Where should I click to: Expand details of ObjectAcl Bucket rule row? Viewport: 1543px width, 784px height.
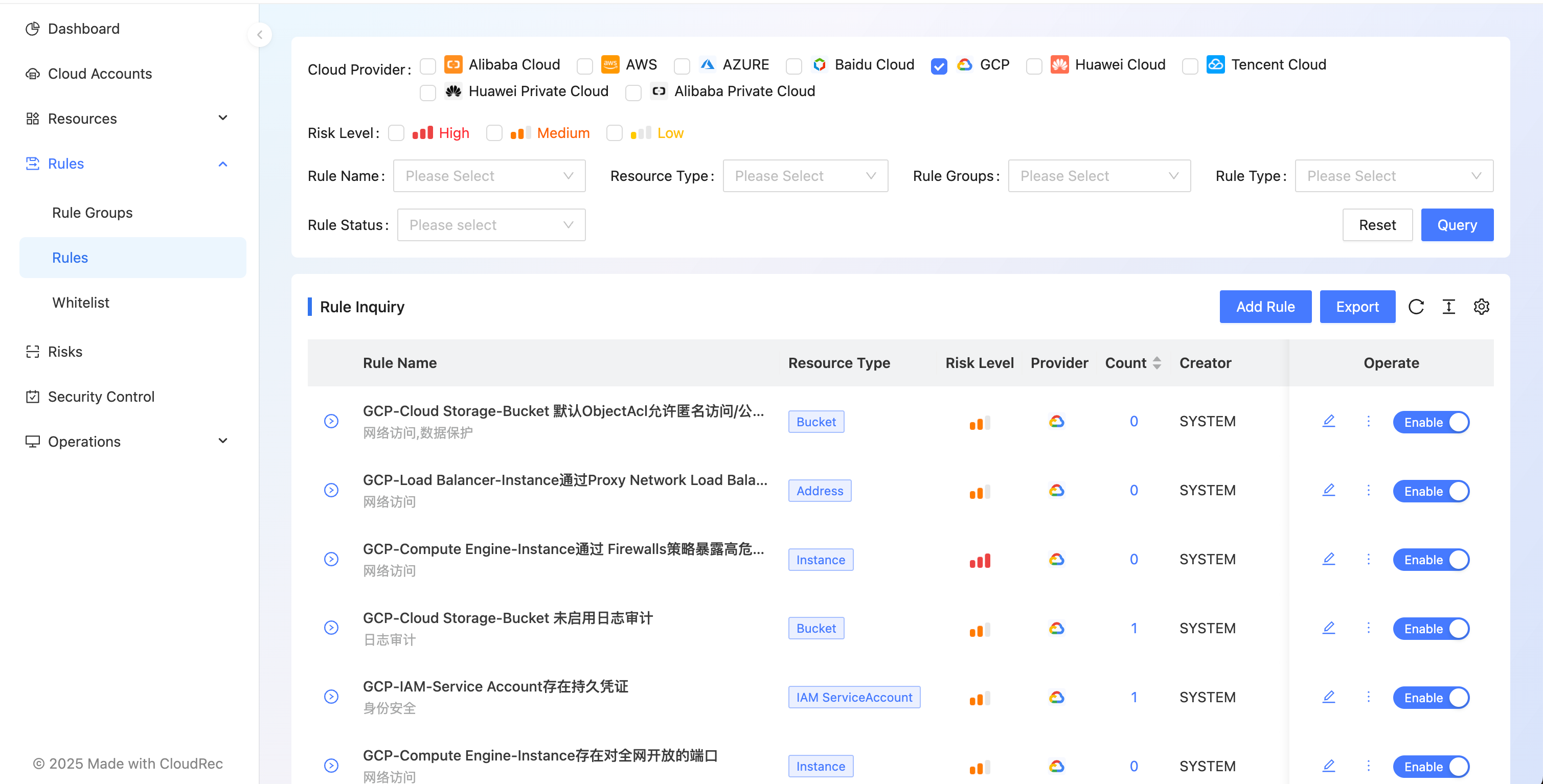coord(331,421)
